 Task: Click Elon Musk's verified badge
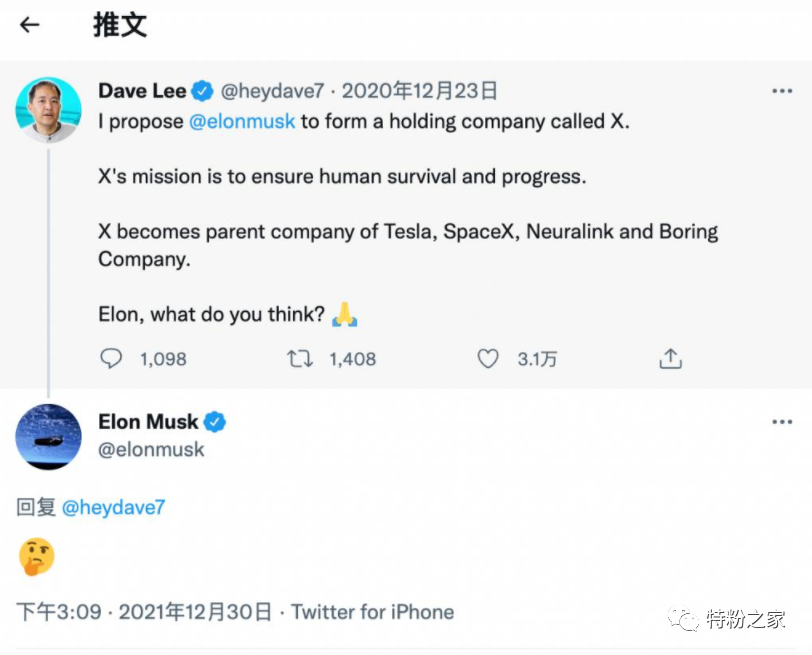215,422
